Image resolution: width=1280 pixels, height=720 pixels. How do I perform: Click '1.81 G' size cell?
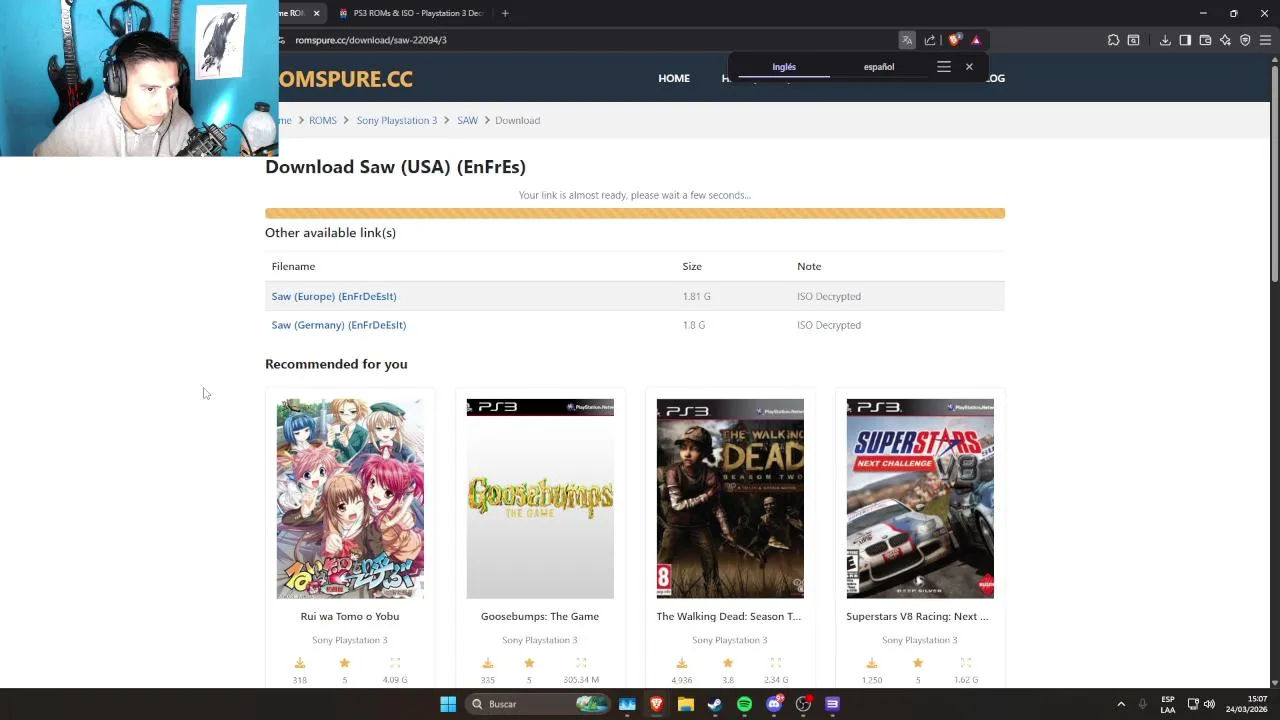(697, 296)
